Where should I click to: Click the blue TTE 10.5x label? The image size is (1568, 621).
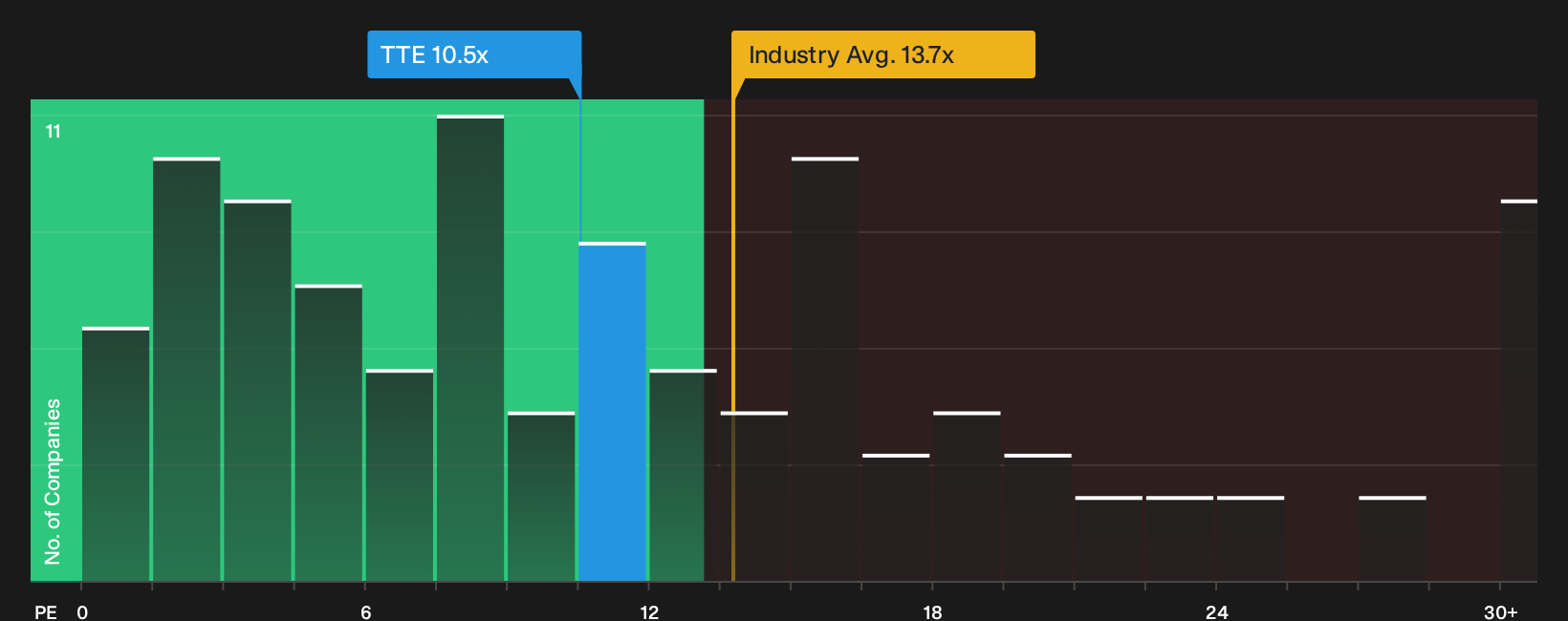(x=474, y=54)
